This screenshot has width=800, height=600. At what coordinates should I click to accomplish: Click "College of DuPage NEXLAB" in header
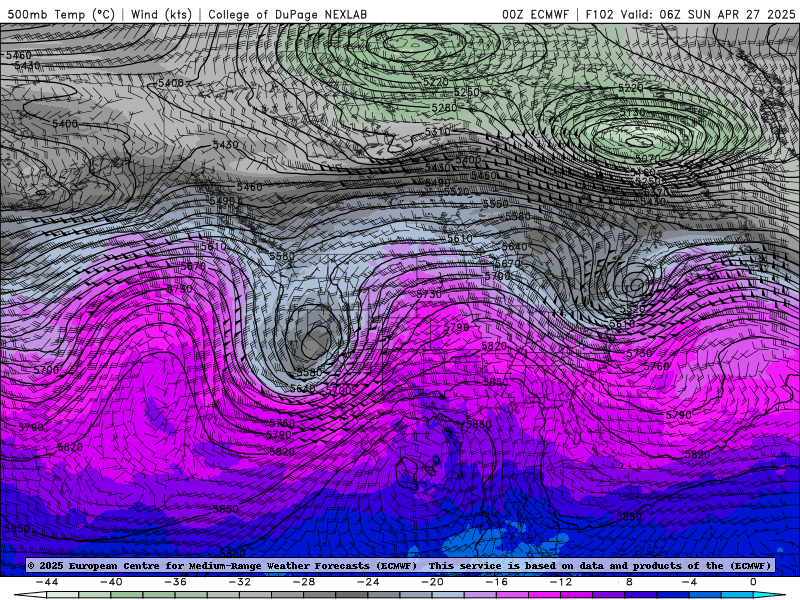tap(287, 14)
